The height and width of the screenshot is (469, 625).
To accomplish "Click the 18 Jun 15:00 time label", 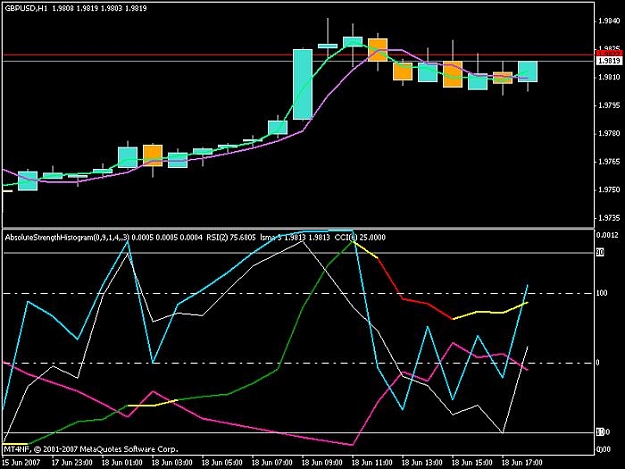I will point(472,463).
